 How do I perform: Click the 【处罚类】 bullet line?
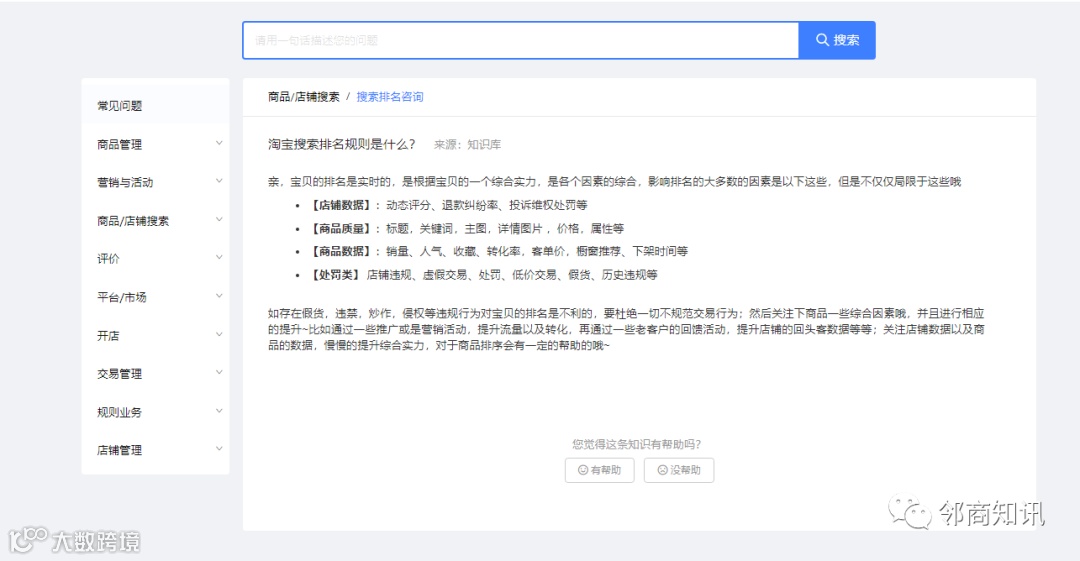coord(482,274)
